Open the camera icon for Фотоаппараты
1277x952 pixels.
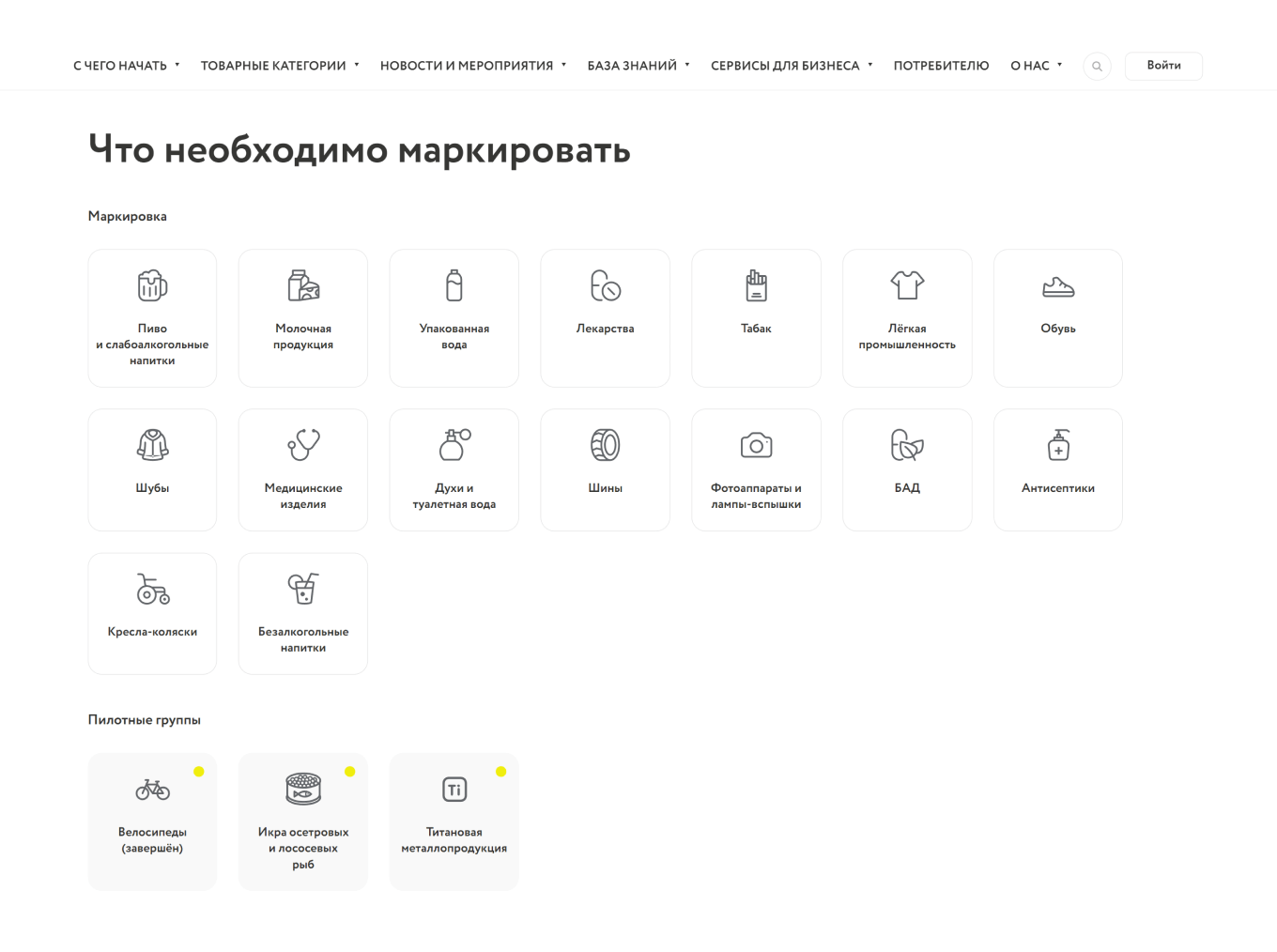[x=756, y=445]
